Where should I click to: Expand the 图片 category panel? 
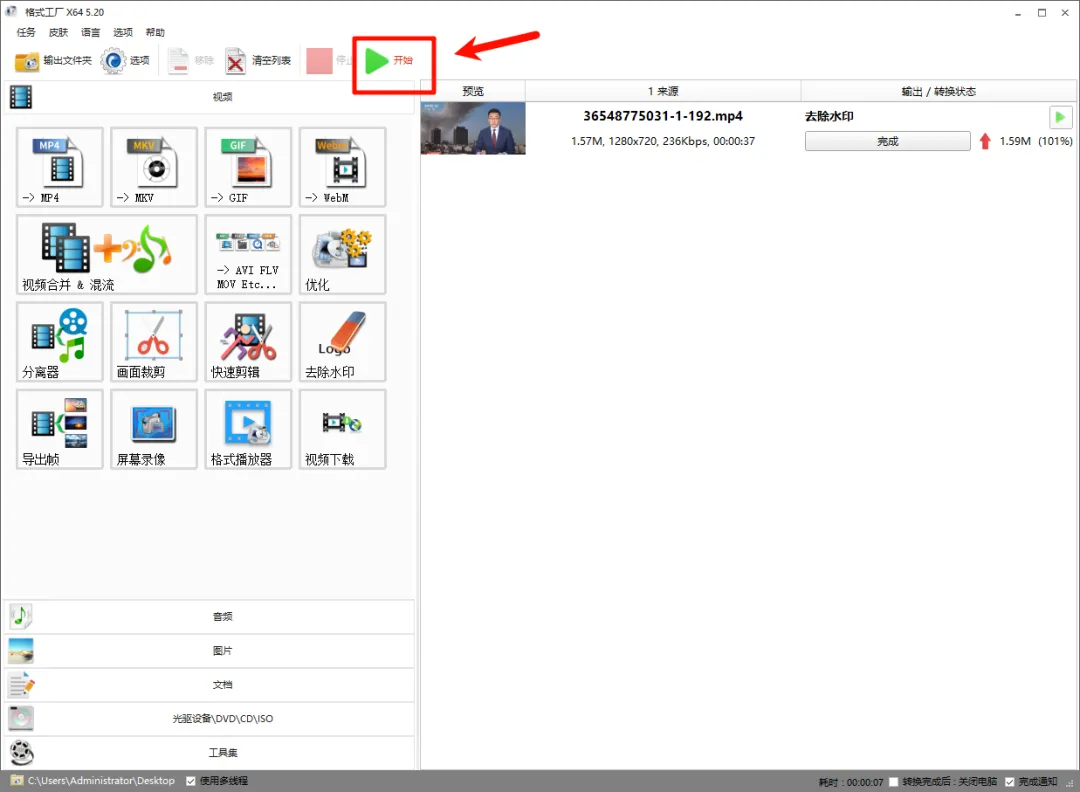pos(209,650)
